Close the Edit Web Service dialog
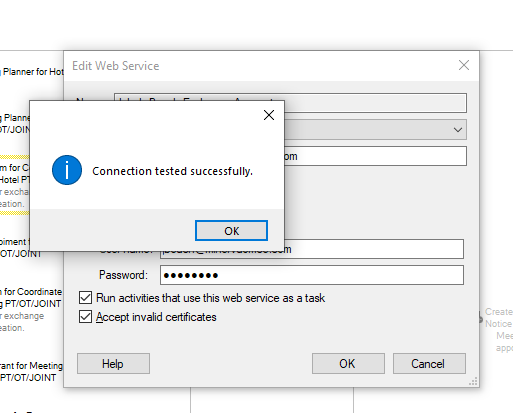Viewport: 513px width, 413px height. [x=464, y=65]
